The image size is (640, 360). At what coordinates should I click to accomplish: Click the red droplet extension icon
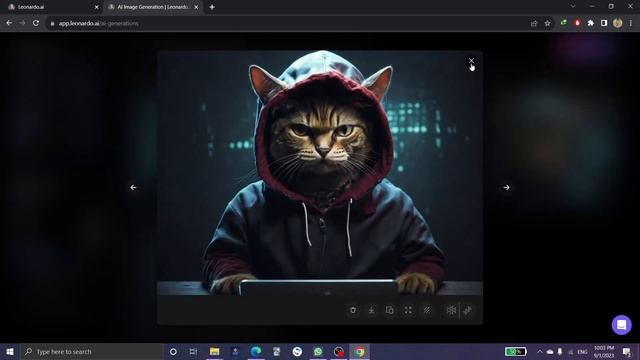(x=577, y=23)
